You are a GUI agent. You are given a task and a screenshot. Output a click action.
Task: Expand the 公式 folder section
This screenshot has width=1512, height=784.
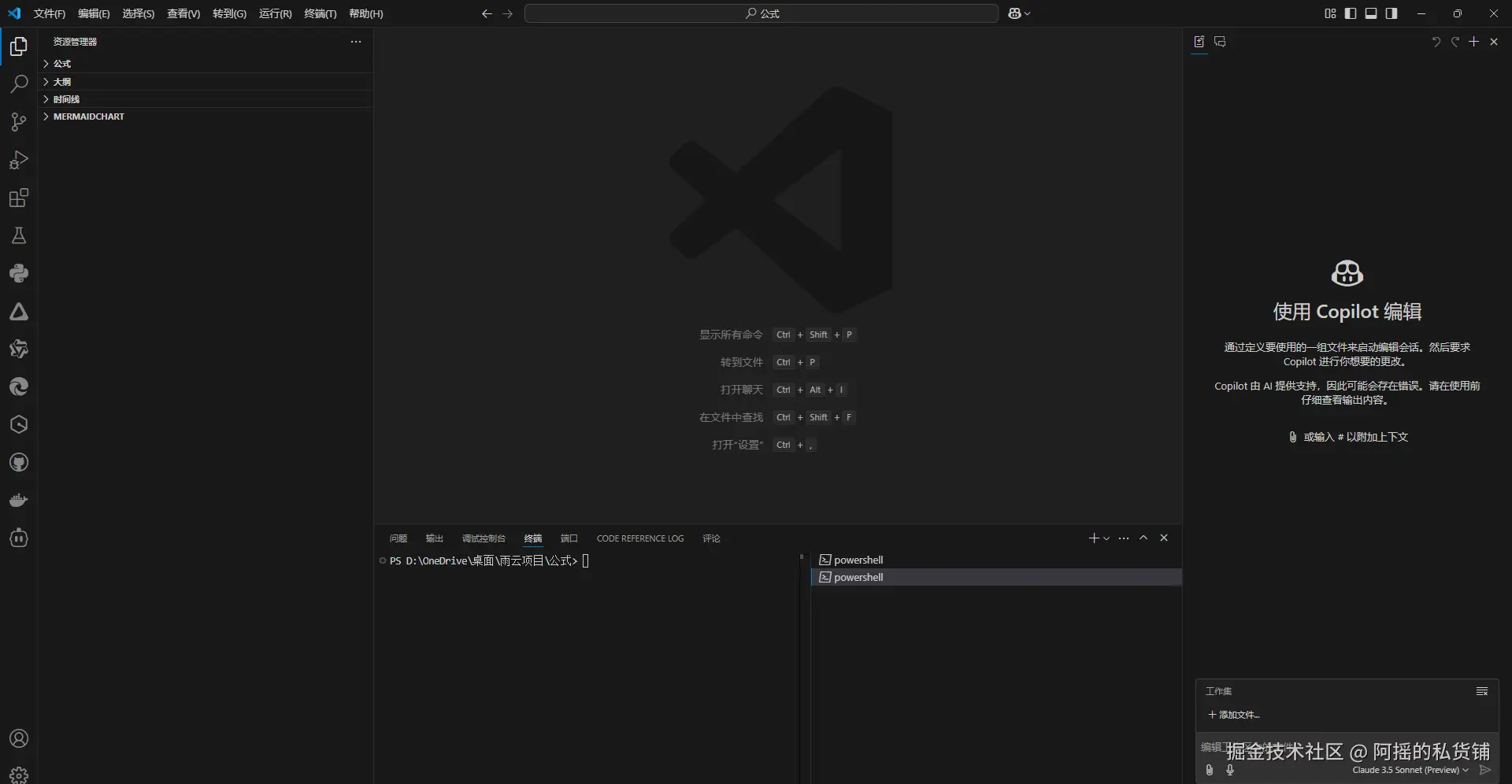pos(206,64)
